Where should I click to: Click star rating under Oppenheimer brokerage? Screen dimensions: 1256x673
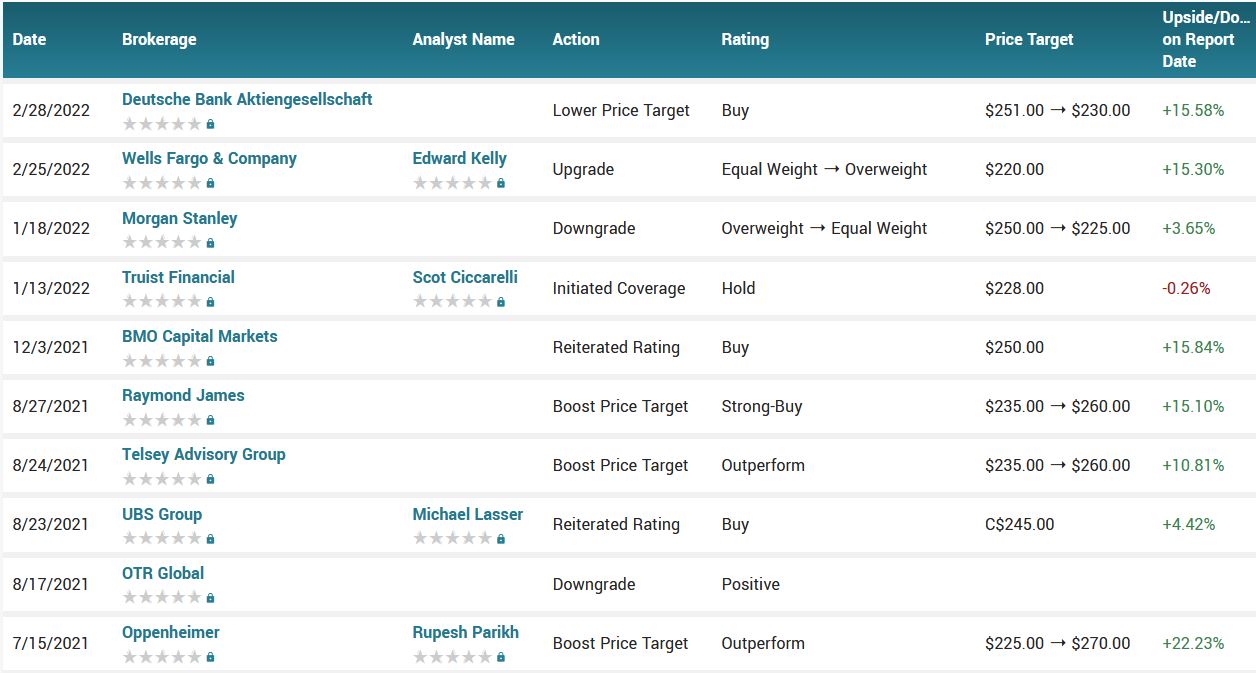(x=162, y=656)
